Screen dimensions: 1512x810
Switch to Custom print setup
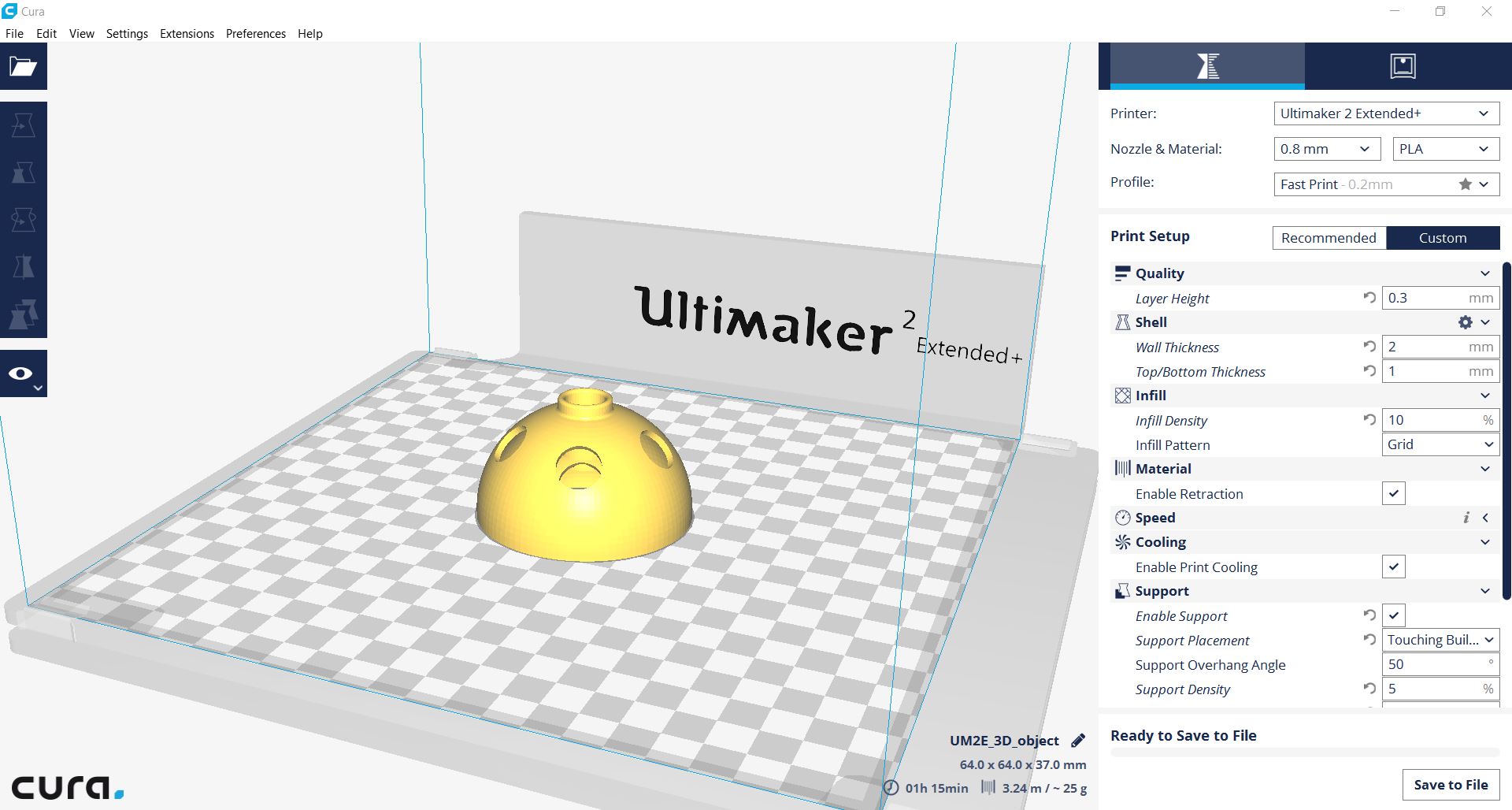(x=1443, y=238)
